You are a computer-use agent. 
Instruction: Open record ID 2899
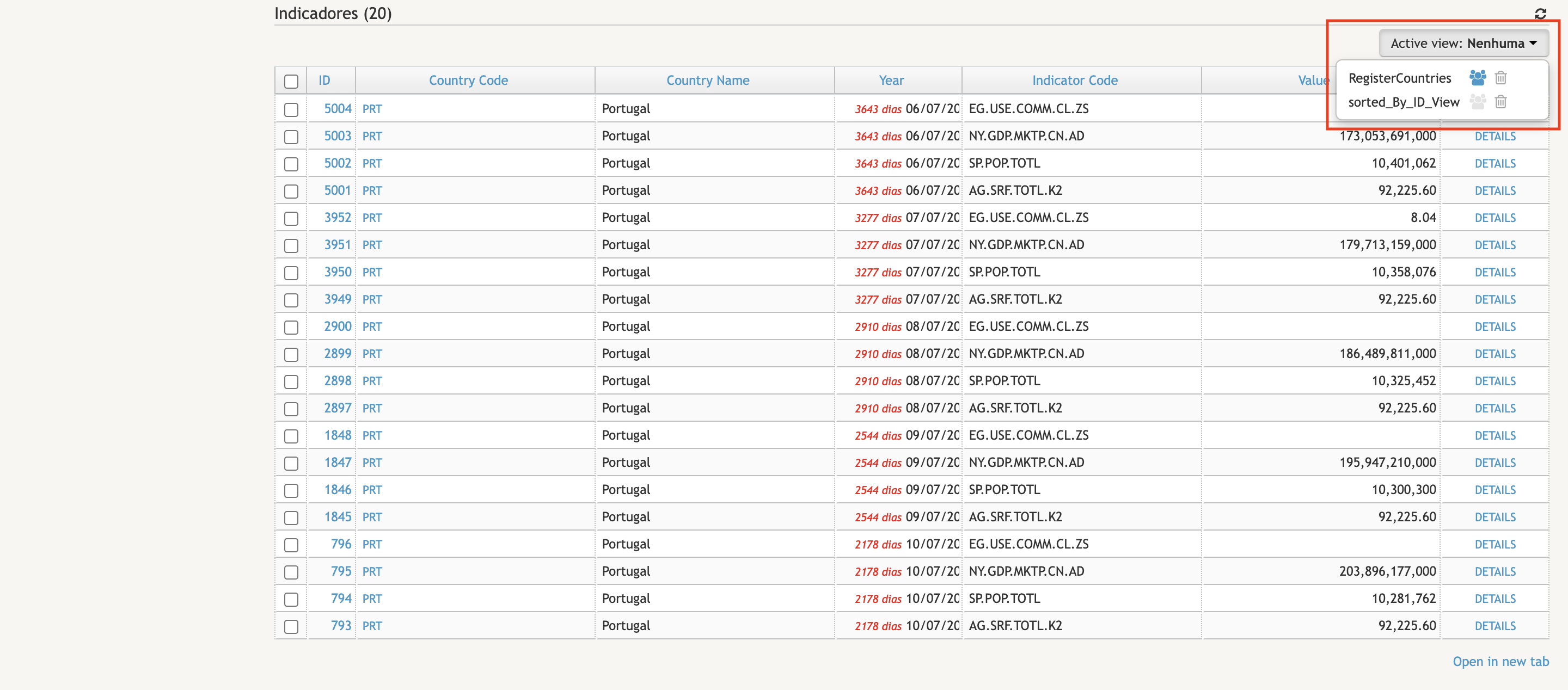pos(337,354)
